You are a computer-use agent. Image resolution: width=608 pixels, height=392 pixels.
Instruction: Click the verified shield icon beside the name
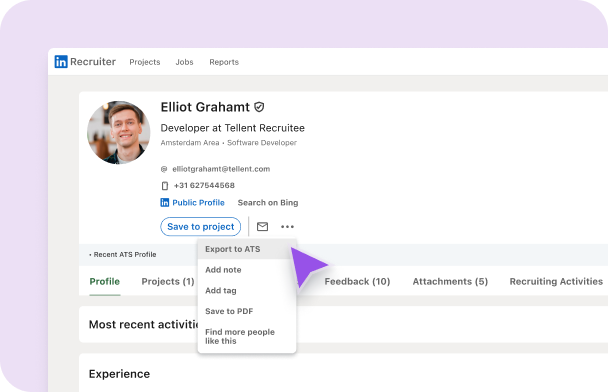259,107
